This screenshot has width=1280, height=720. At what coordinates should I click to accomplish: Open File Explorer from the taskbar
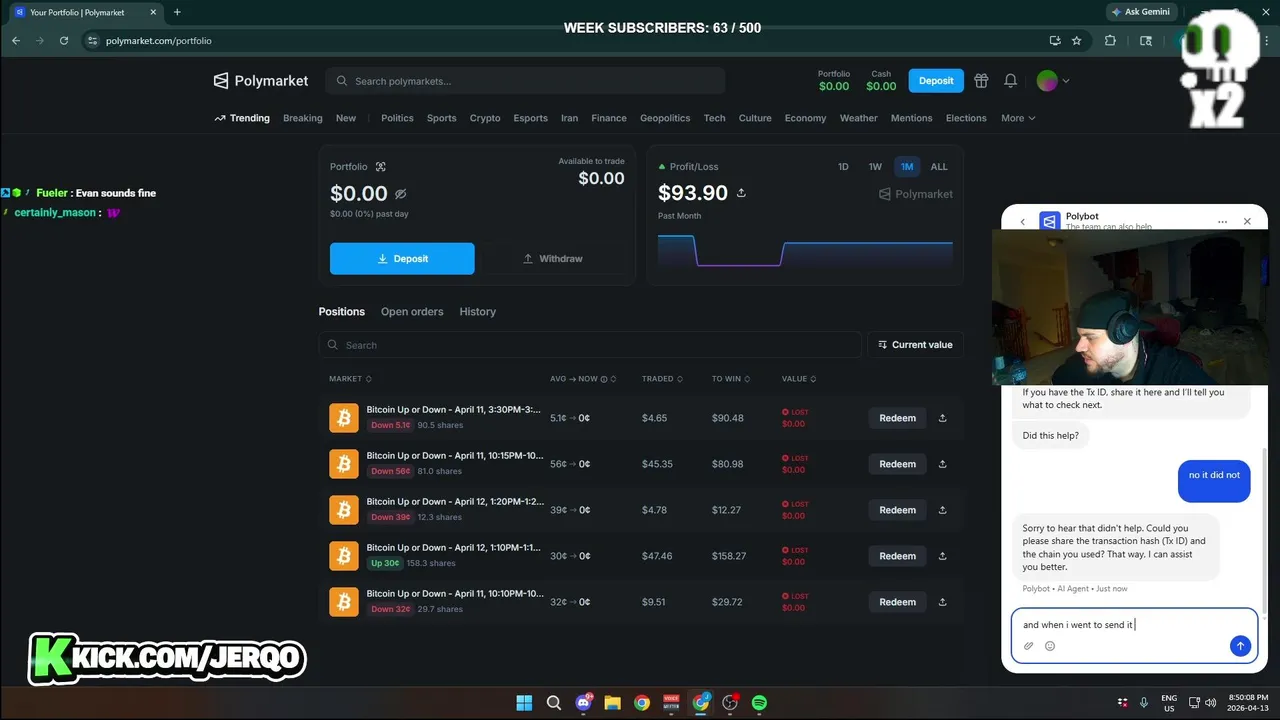coord(612,703)
